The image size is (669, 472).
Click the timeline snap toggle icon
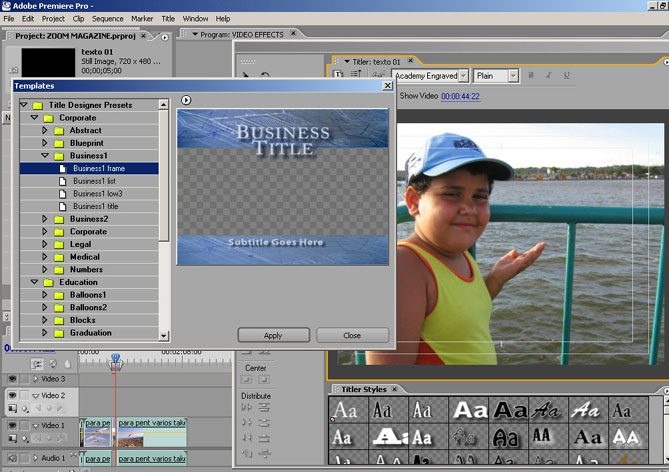click(37, 364)
